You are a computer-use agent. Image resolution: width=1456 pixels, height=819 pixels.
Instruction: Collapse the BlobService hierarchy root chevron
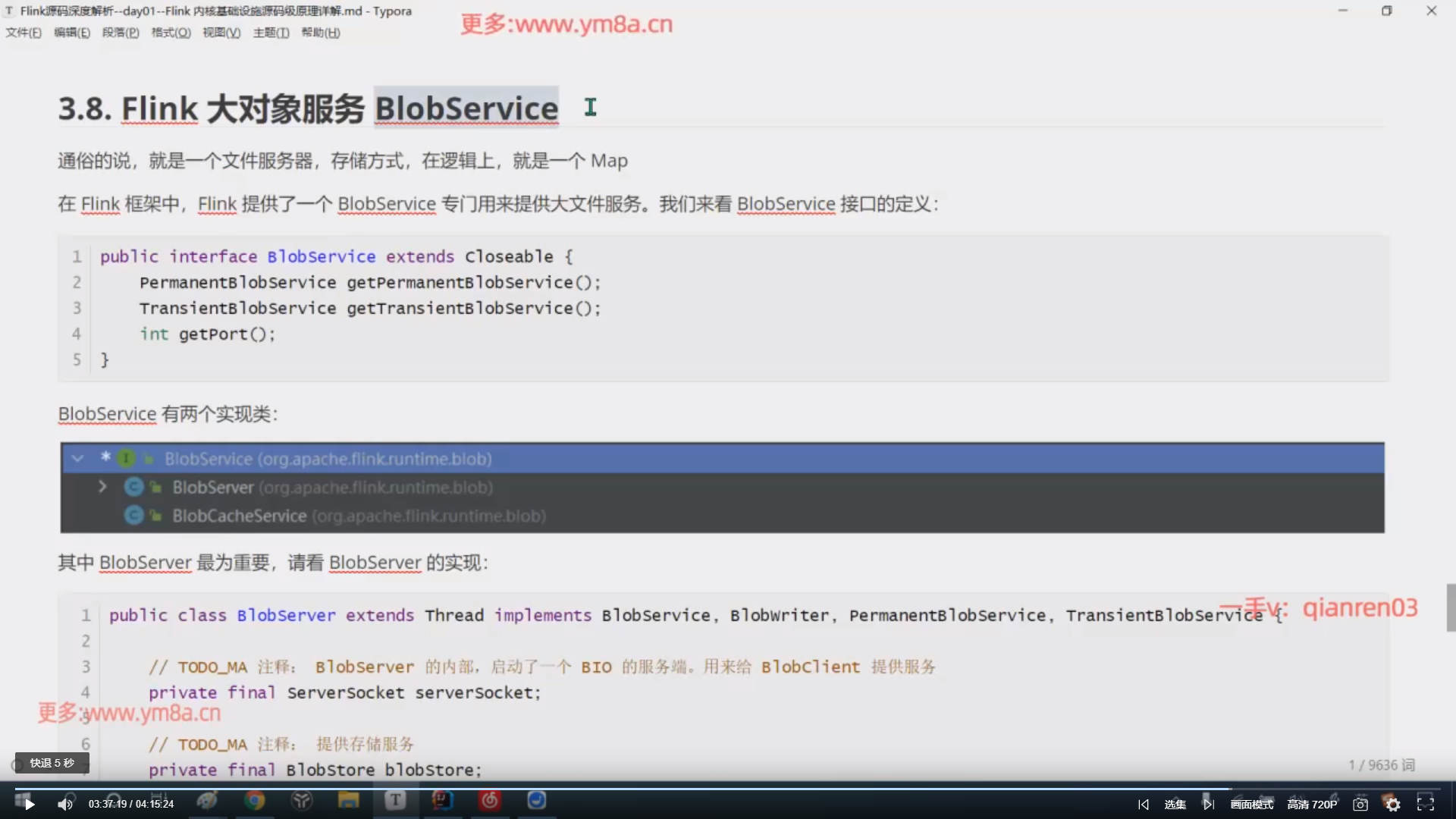coord(77,459)
